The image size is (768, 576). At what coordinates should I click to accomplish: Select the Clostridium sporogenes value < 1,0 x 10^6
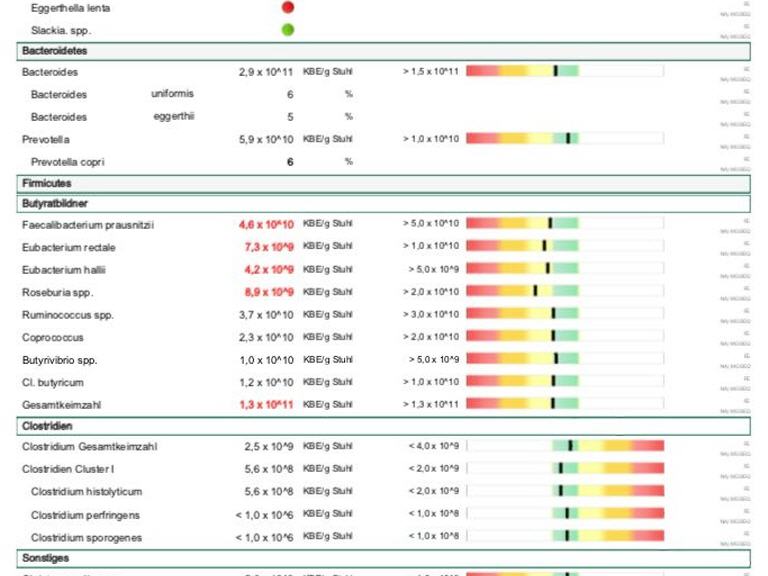click(x=264, y=538)
